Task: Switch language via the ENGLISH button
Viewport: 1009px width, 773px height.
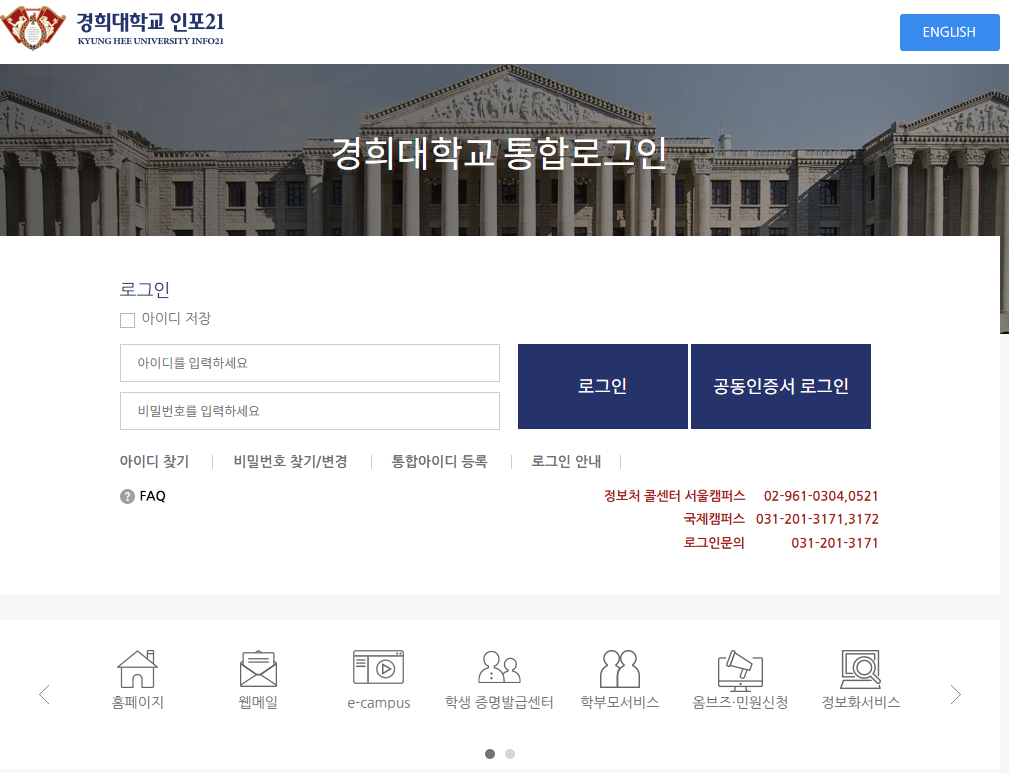Action: pos(948,32)
